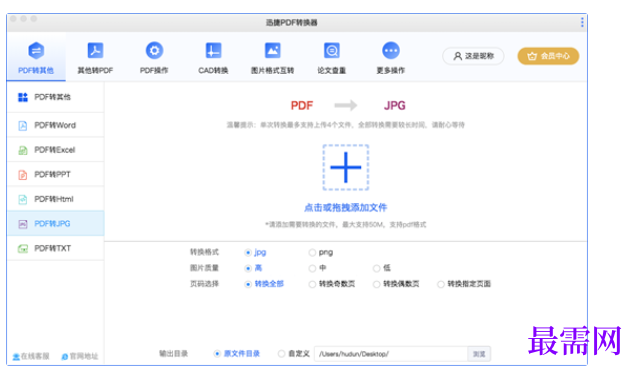Viewport: 640px width, 372px height.
Task: Click the sidebar PDF转其他 grid icon
Action: tap(23, 97)
